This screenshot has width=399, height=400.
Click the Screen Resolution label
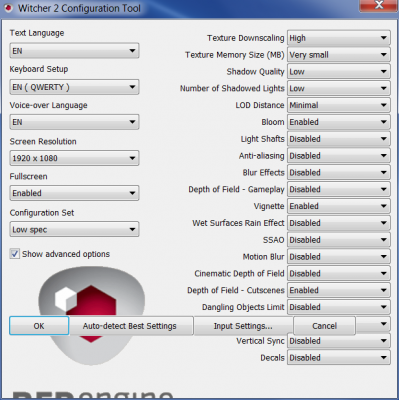(43, 142)
